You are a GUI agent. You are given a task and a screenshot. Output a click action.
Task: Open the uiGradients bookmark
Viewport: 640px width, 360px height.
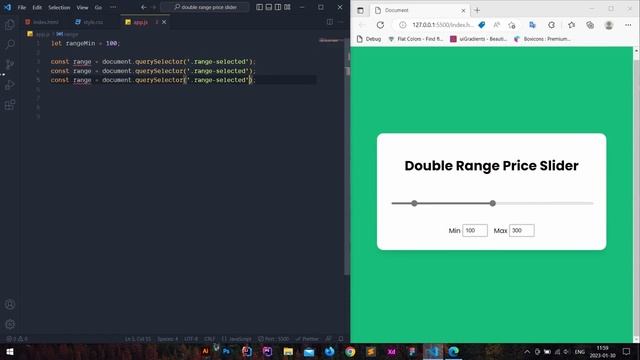(478, 39)
